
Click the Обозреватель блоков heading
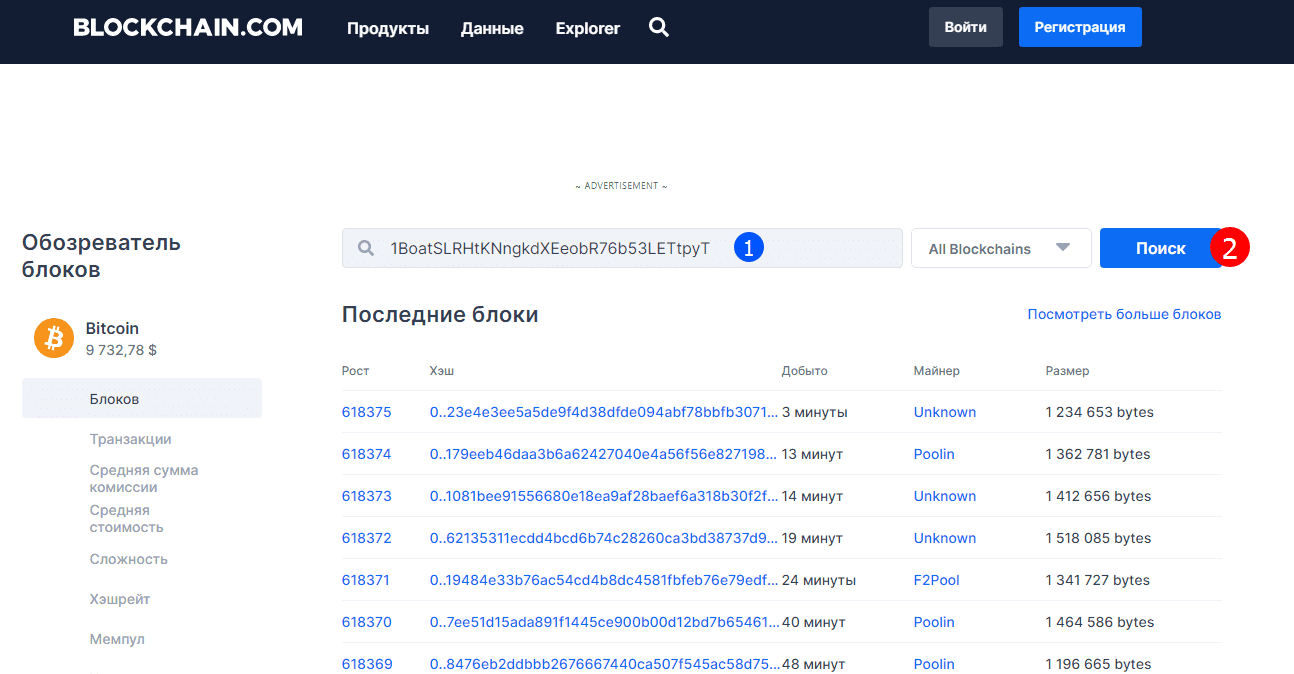tap(101, 255)
